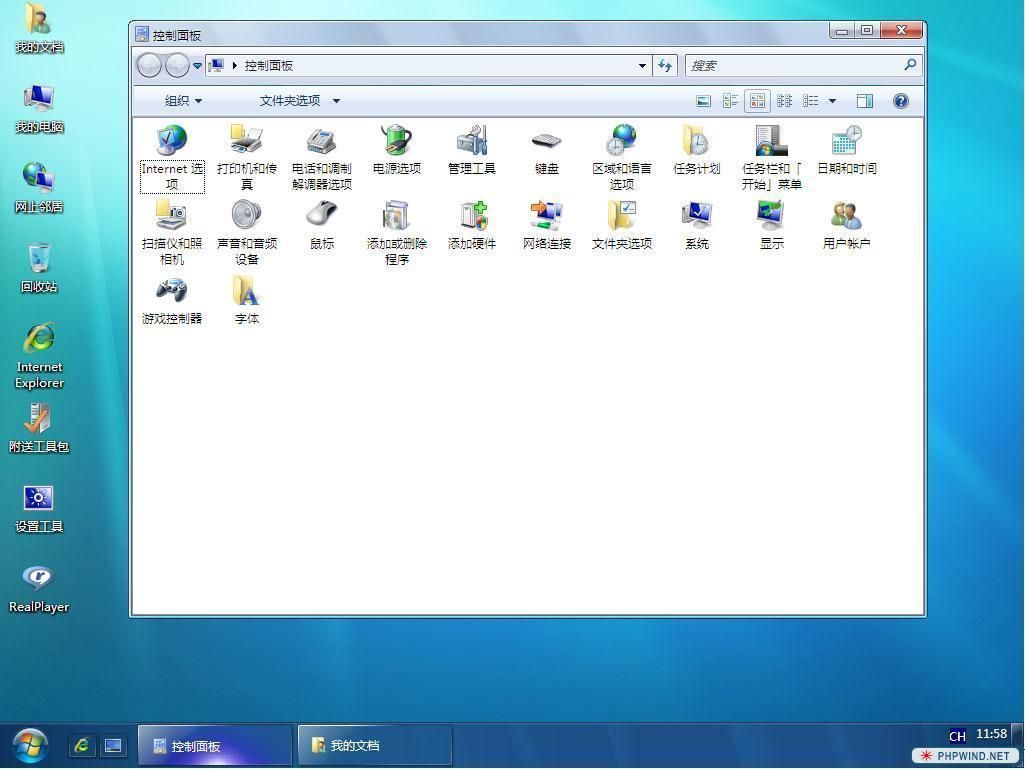Image resolution: width=1025 pixels, height=769 pixels.
Task: Launch Internet Explorer desktop shortcut
Action: 39,355
